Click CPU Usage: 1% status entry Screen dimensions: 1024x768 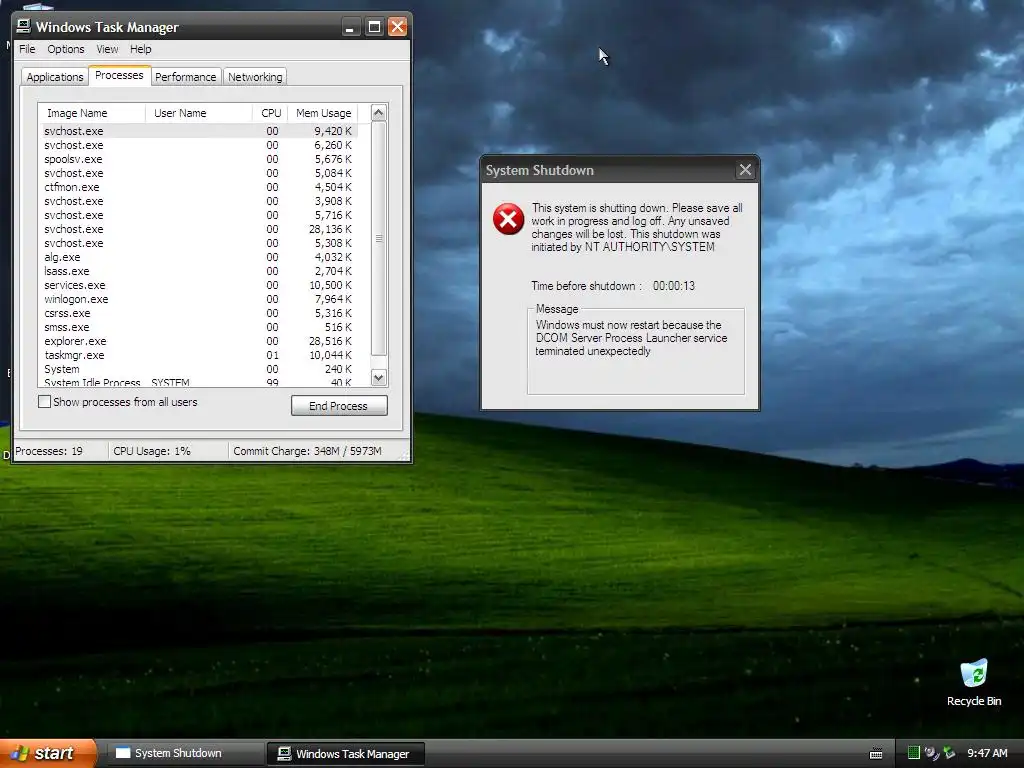pos(152,451)
